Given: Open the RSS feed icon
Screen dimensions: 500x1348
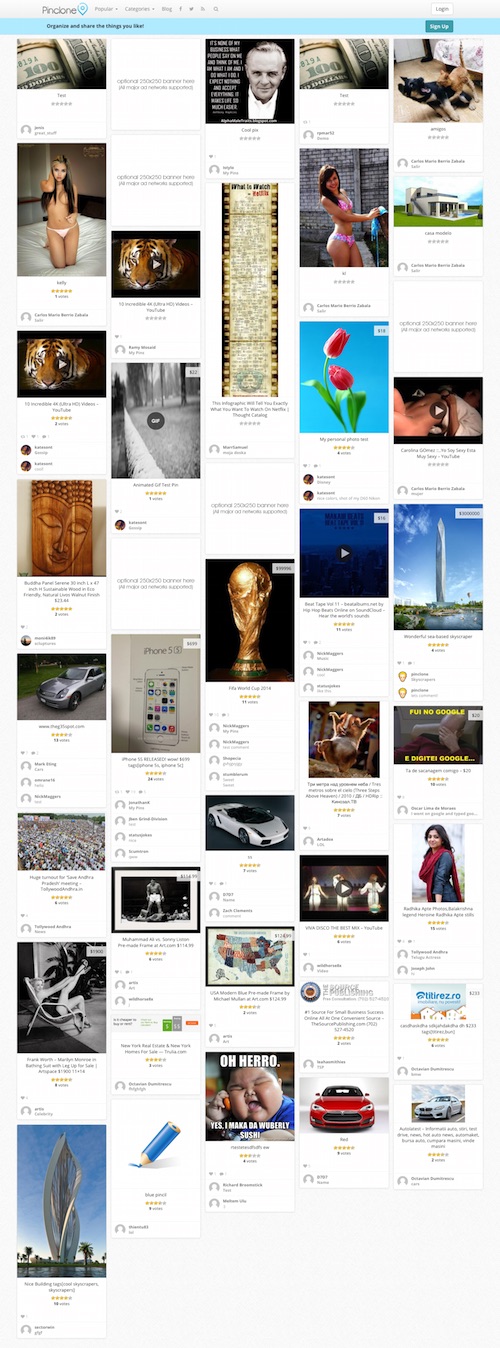Looking at the screenshot, I should [203, 9].
